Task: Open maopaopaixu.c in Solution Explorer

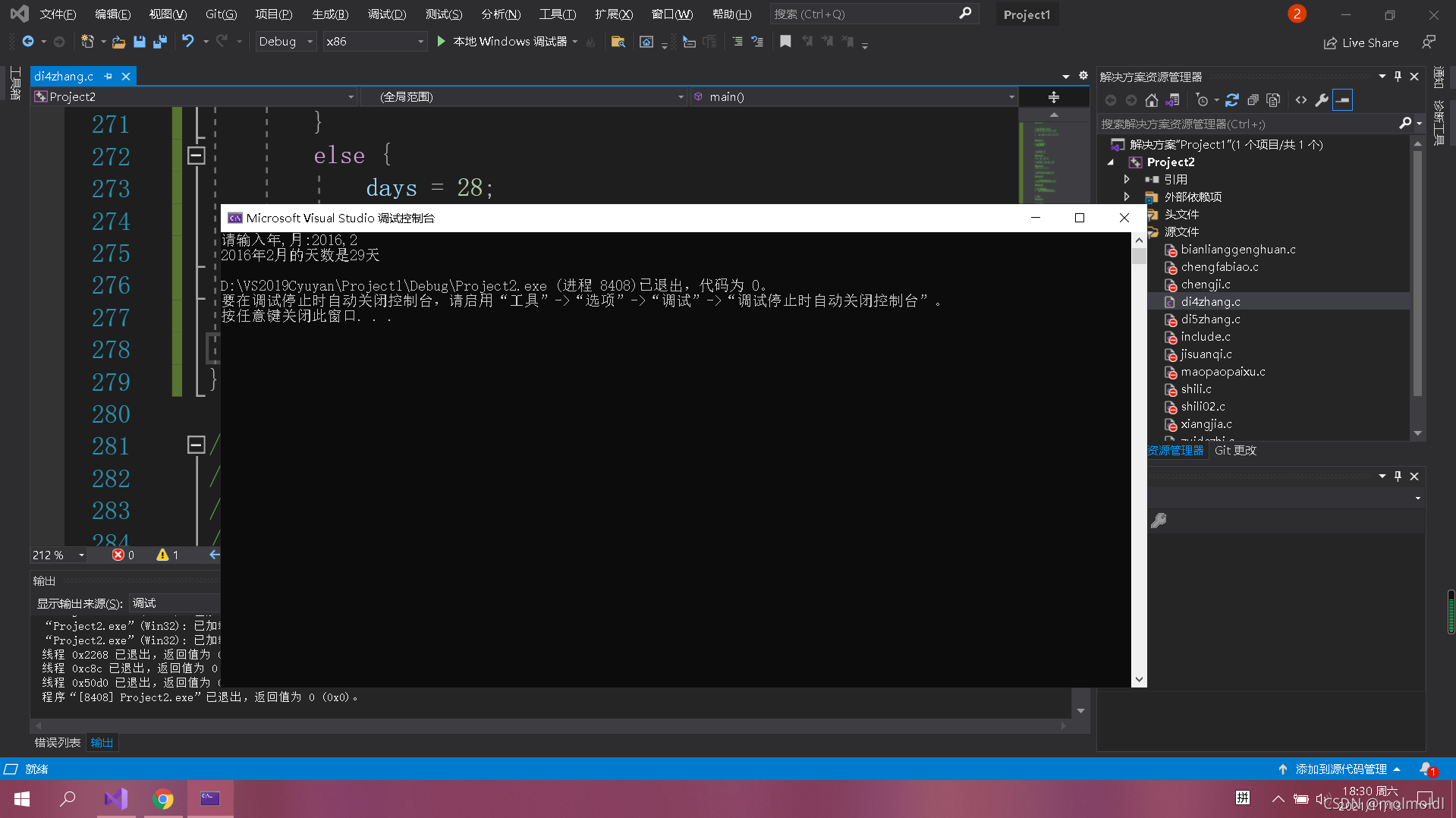Action: coord(1222,372)
